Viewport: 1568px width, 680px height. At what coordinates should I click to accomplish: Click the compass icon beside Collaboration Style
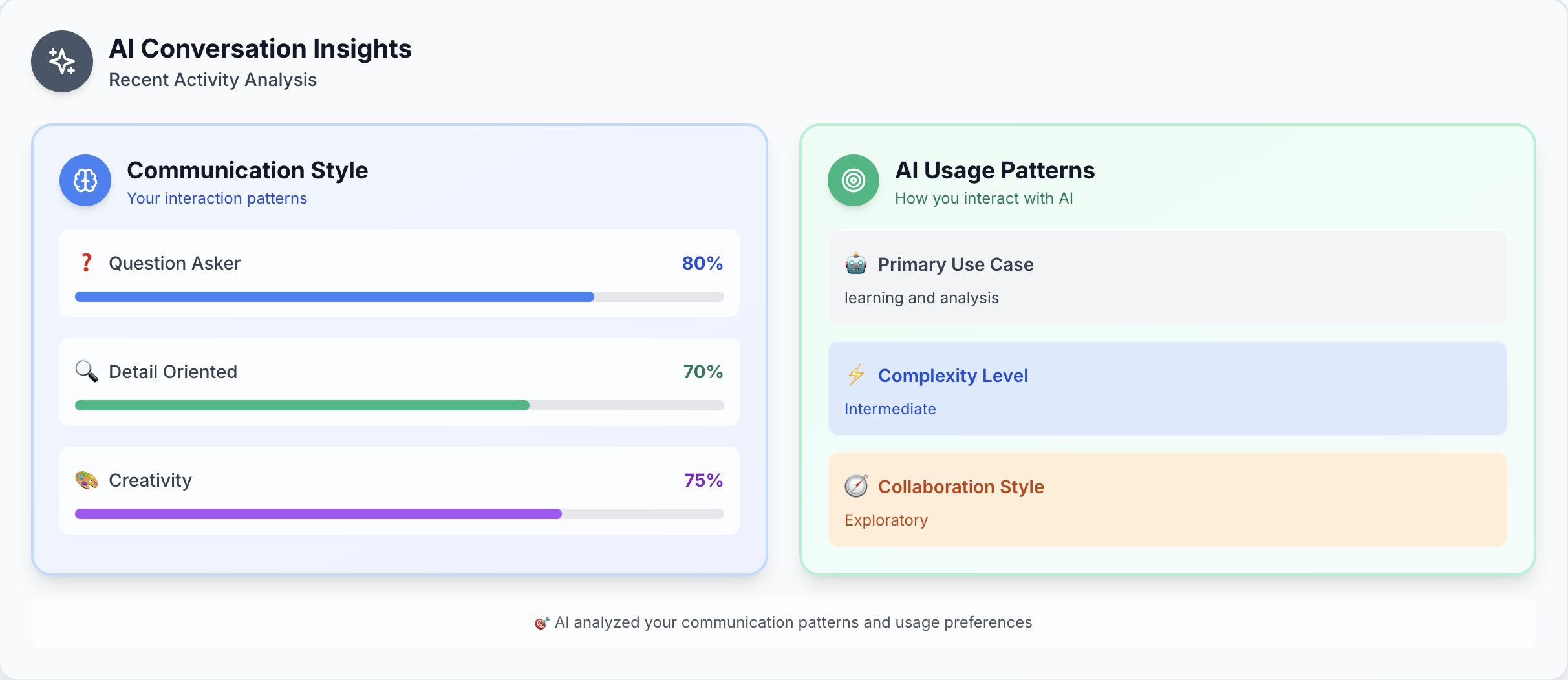(856, 486)
